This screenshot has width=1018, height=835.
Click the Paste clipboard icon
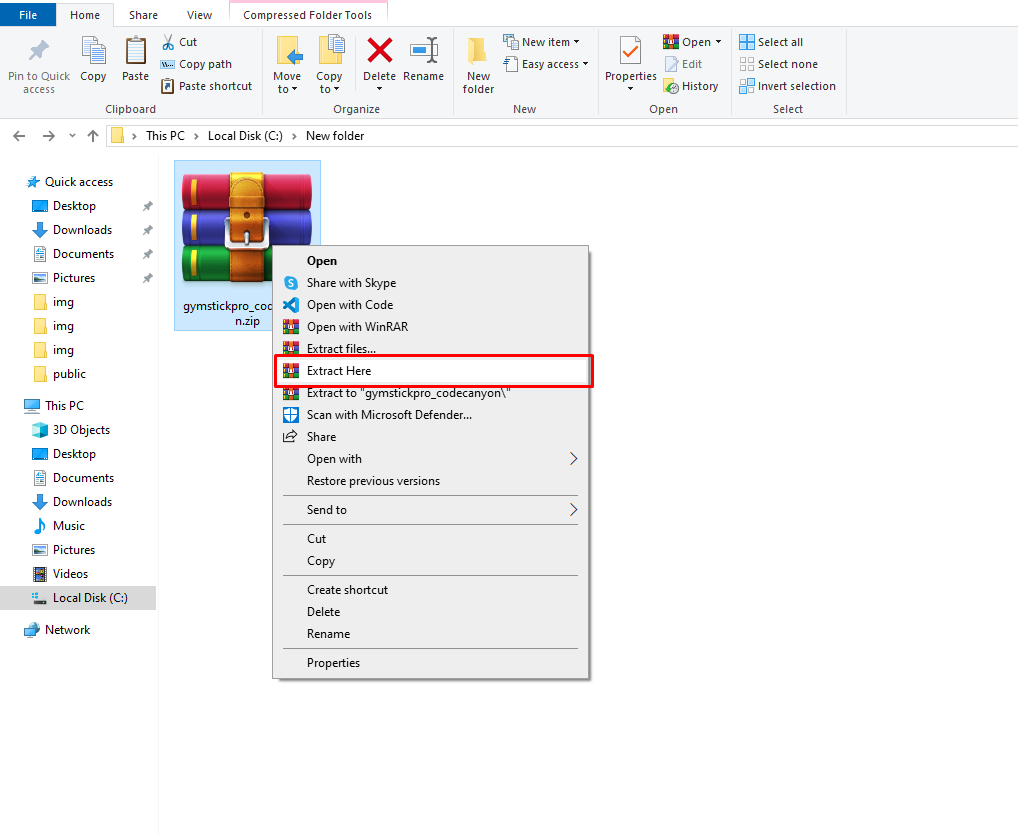pos(135,52)
